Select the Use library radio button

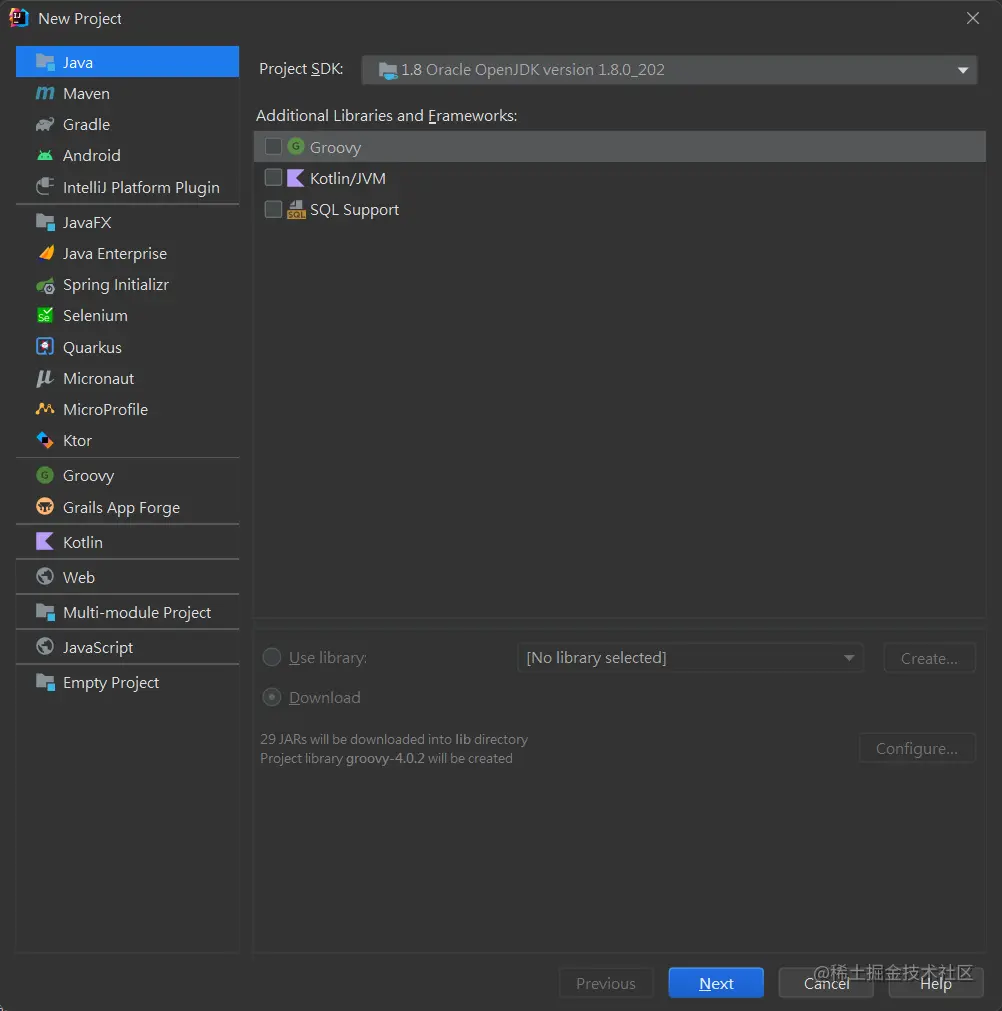271,657
